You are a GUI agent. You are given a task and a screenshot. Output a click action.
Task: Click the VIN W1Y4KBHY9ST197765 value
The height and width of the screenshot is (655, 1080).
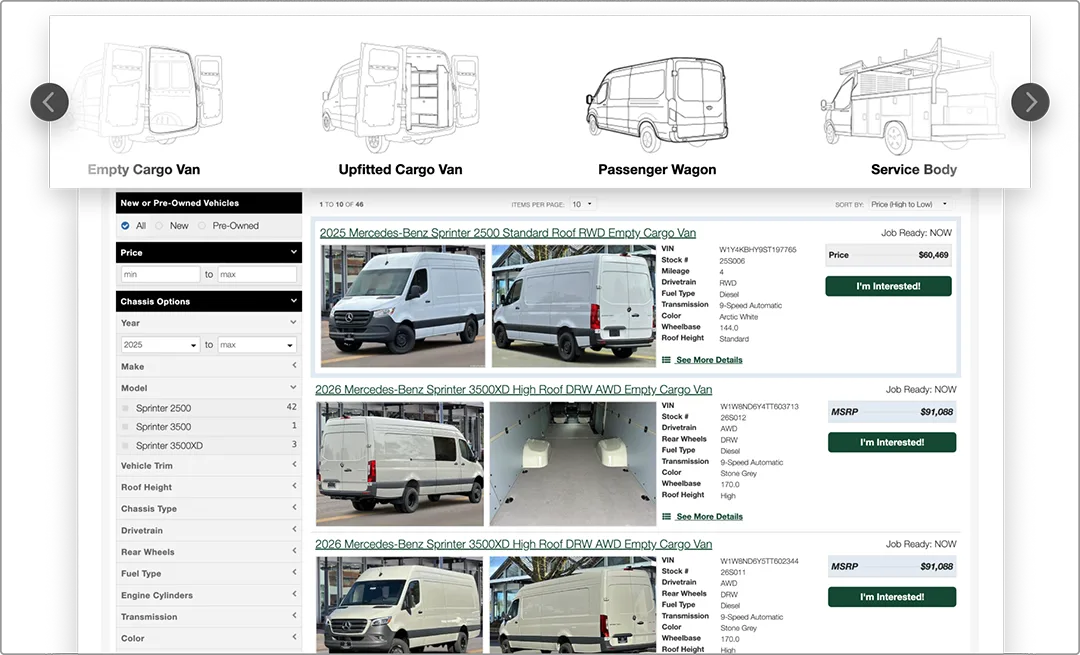(x=758, y=249)
